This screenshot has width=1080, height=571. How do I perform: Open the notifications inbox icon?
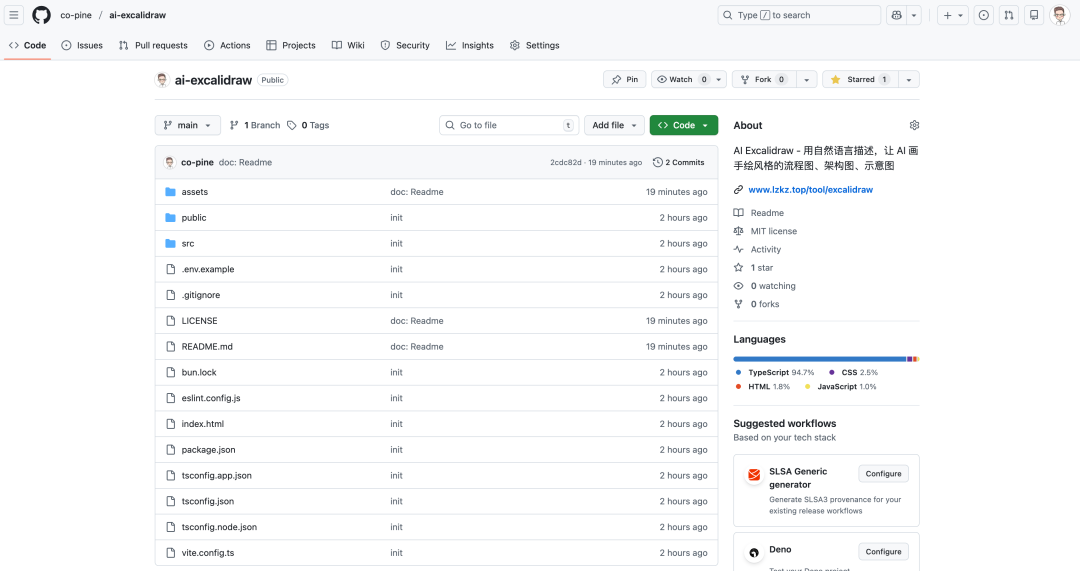1034,15
